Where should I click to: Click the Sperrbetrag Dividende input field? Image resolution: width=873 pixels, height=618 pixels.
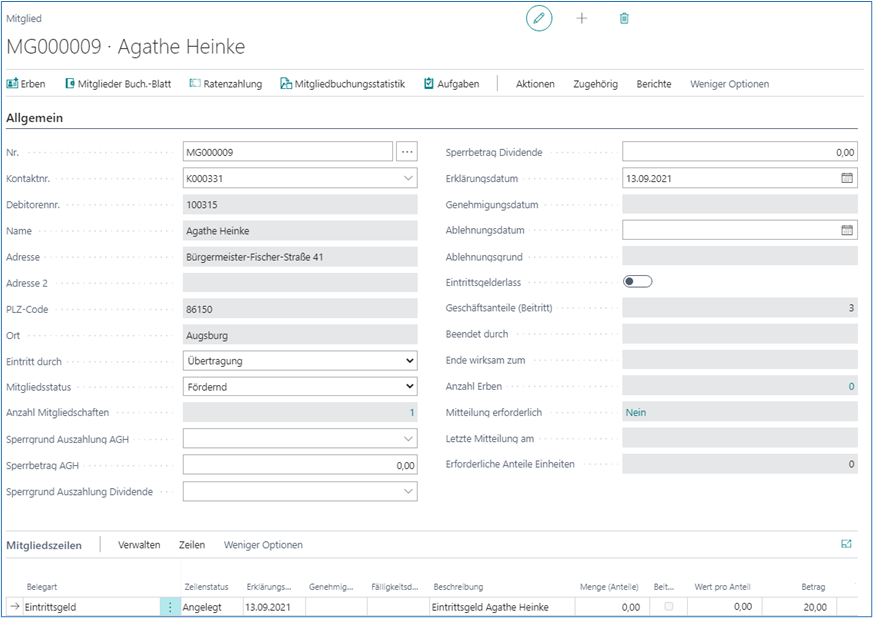(739, 152)
